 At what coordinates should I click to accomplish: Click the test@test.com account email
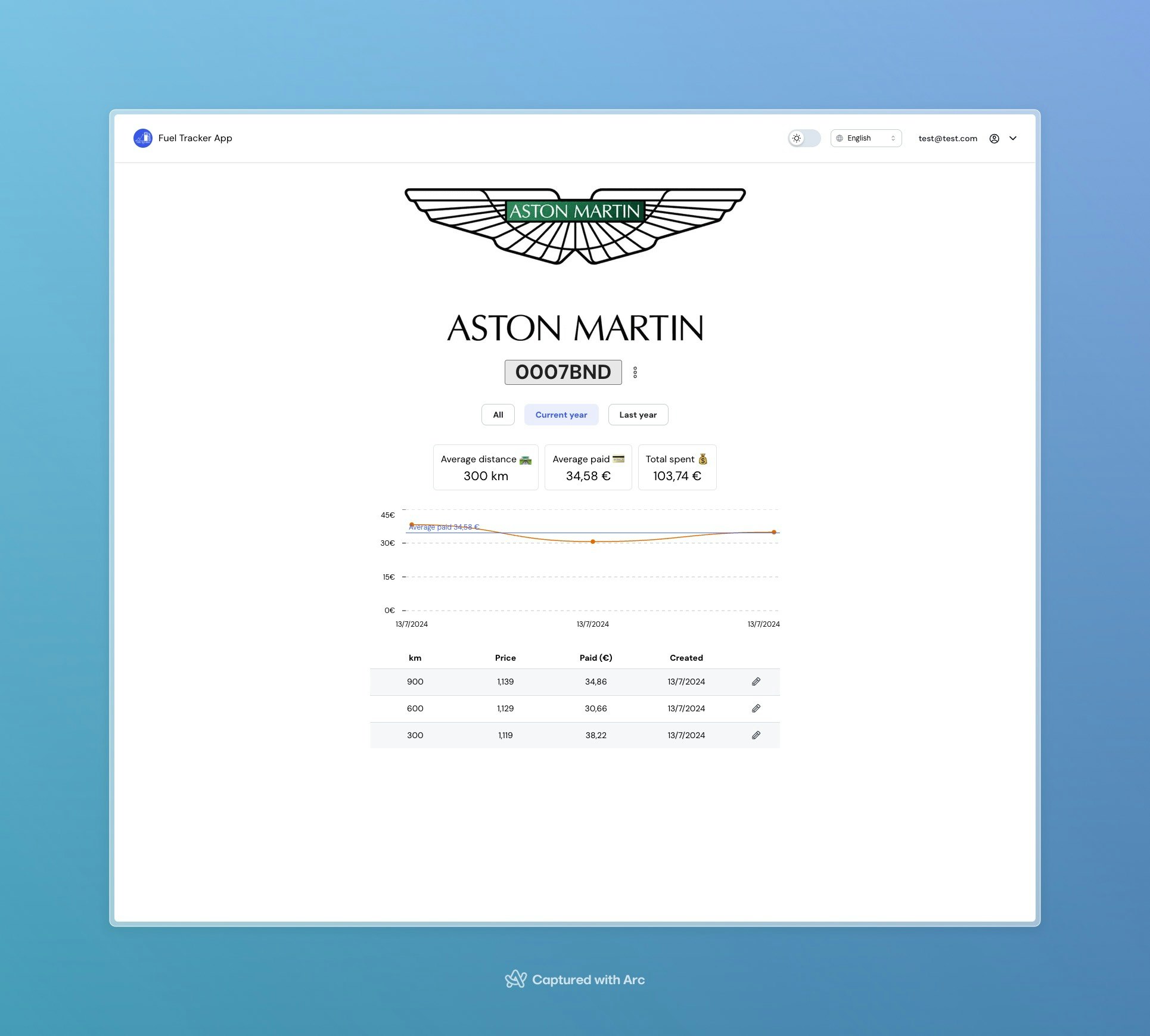coord(947,138)
